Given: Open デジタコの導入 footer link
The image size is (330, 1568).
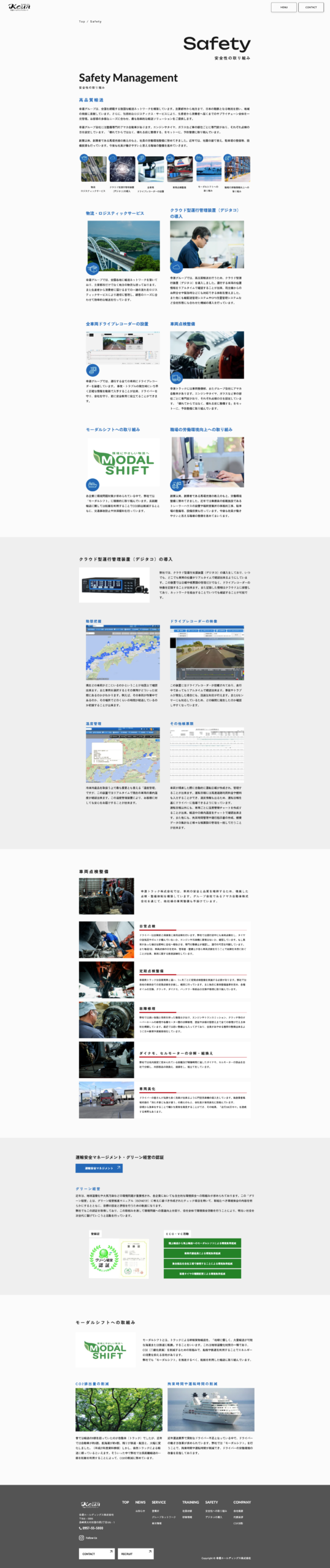Looking at the screenshot, I should [x=214, y=1517].
